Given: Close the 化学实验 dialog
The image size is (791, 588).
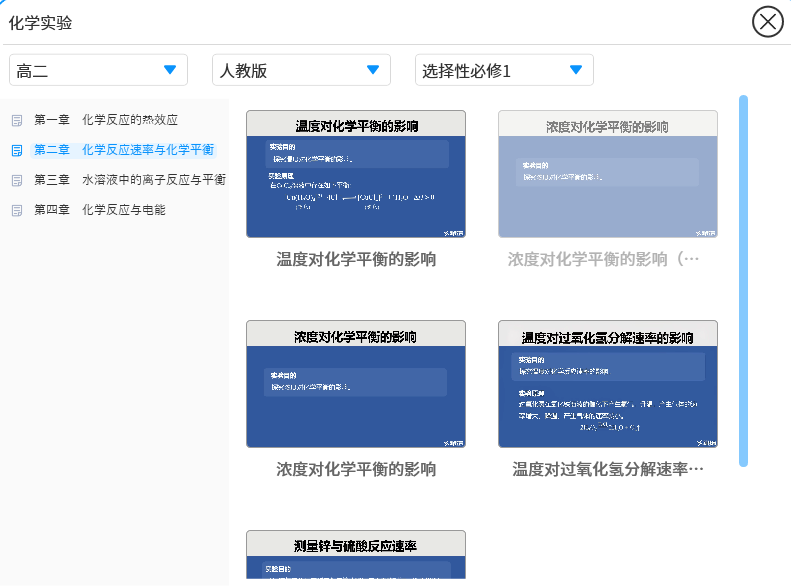Looking at the screenshot, I should (x=767, y=22).
